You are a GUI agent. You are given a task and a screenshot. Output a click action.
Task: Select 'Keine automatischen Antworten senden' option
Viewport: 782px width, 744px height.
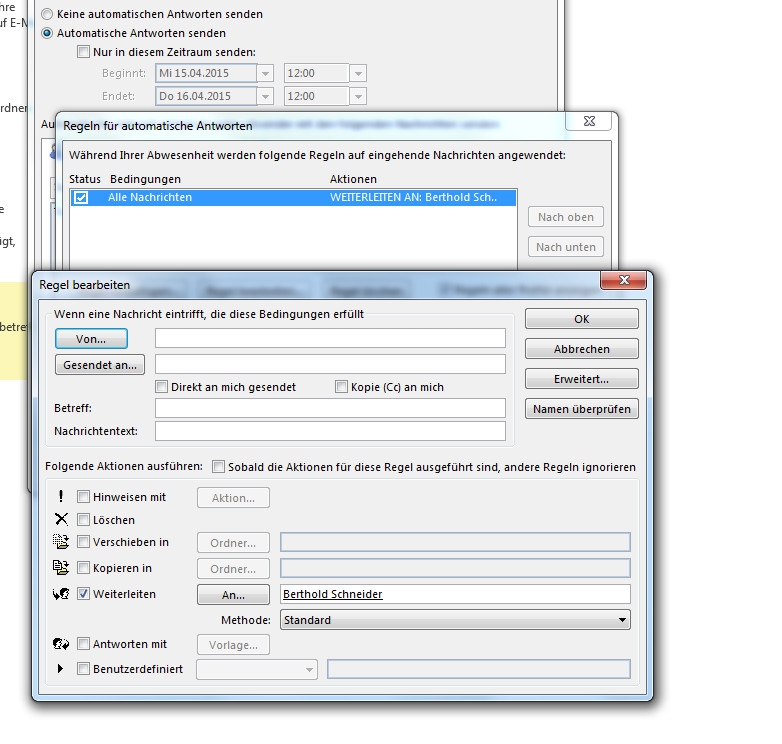point(48,15)
